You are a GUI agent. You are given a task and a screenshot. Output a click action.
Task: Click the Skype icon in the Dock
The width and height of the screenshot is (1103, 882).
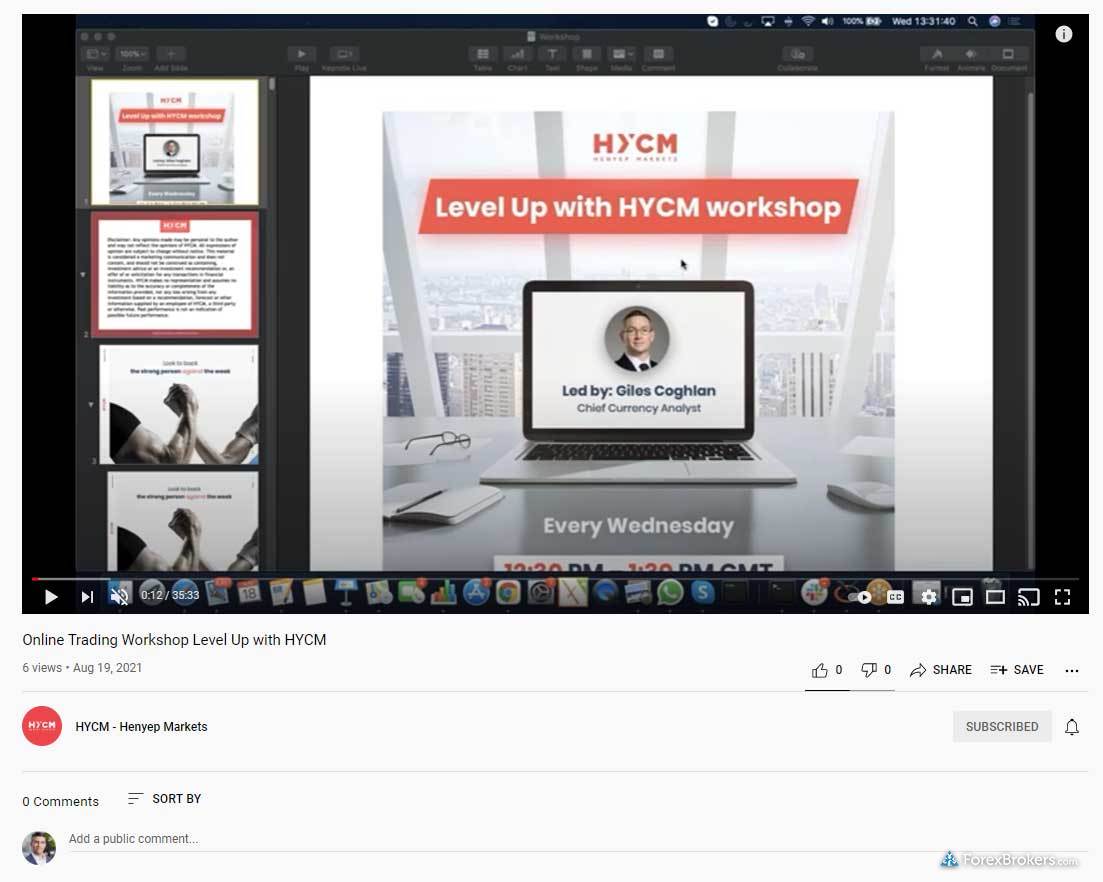pyautogui.click(x=703, y=592)
